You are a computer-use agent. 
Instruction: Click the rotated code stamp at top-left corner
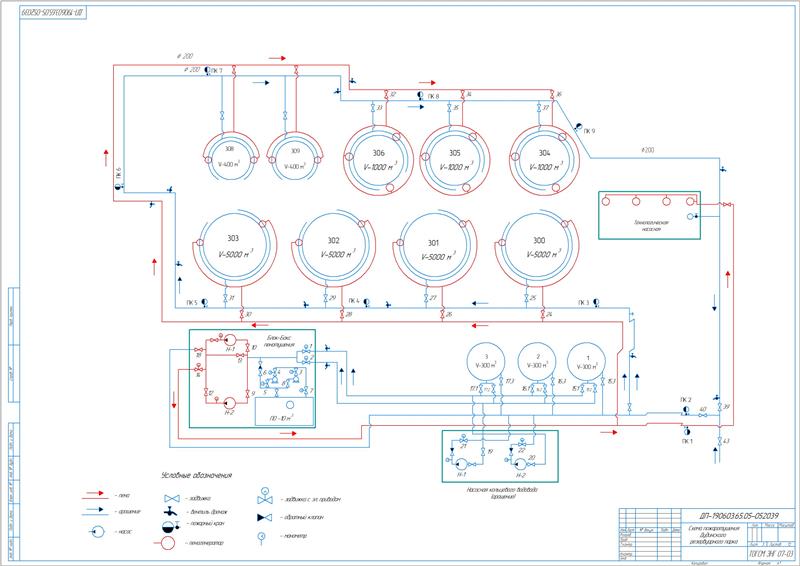(53, 12)
